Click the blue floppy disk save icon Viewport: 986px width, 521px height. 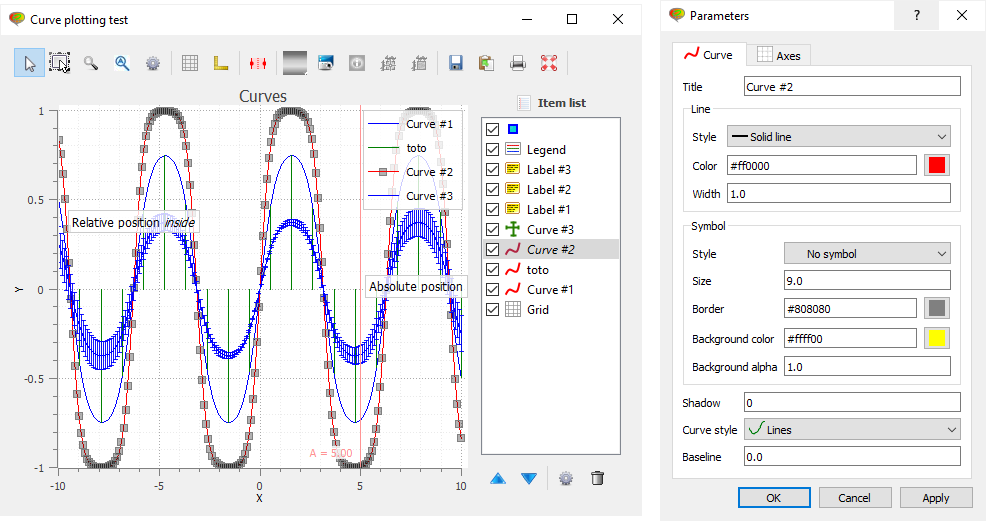456,63
